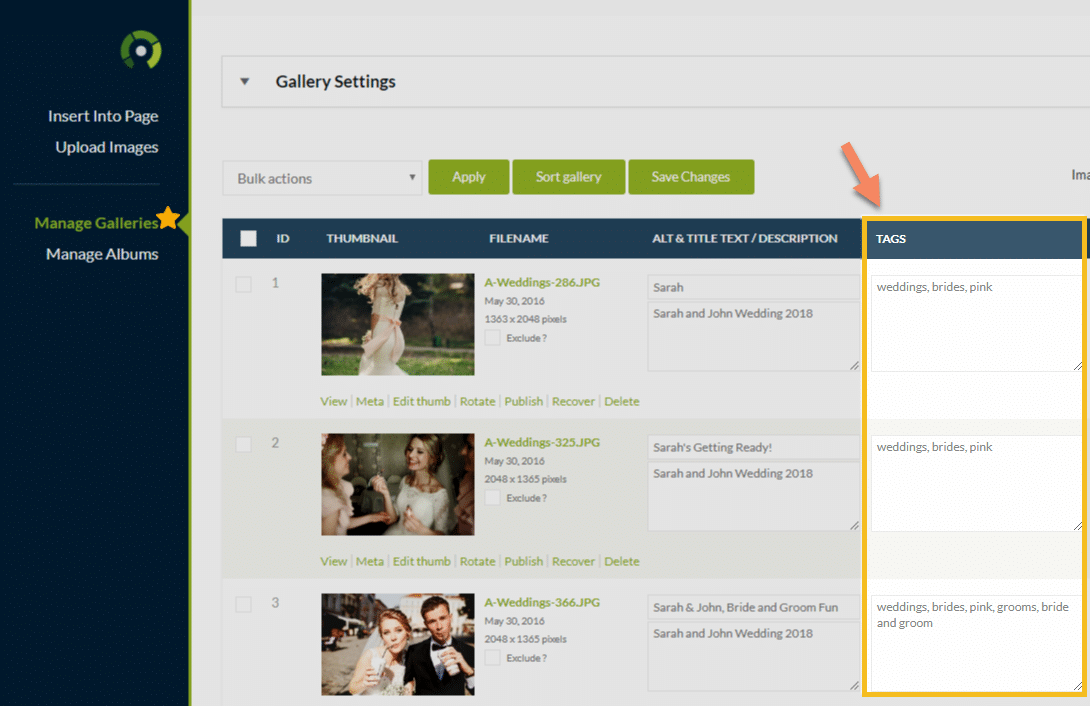Edit the 'Sarah's Getting Ready!' title field

(x=754, y=447)
